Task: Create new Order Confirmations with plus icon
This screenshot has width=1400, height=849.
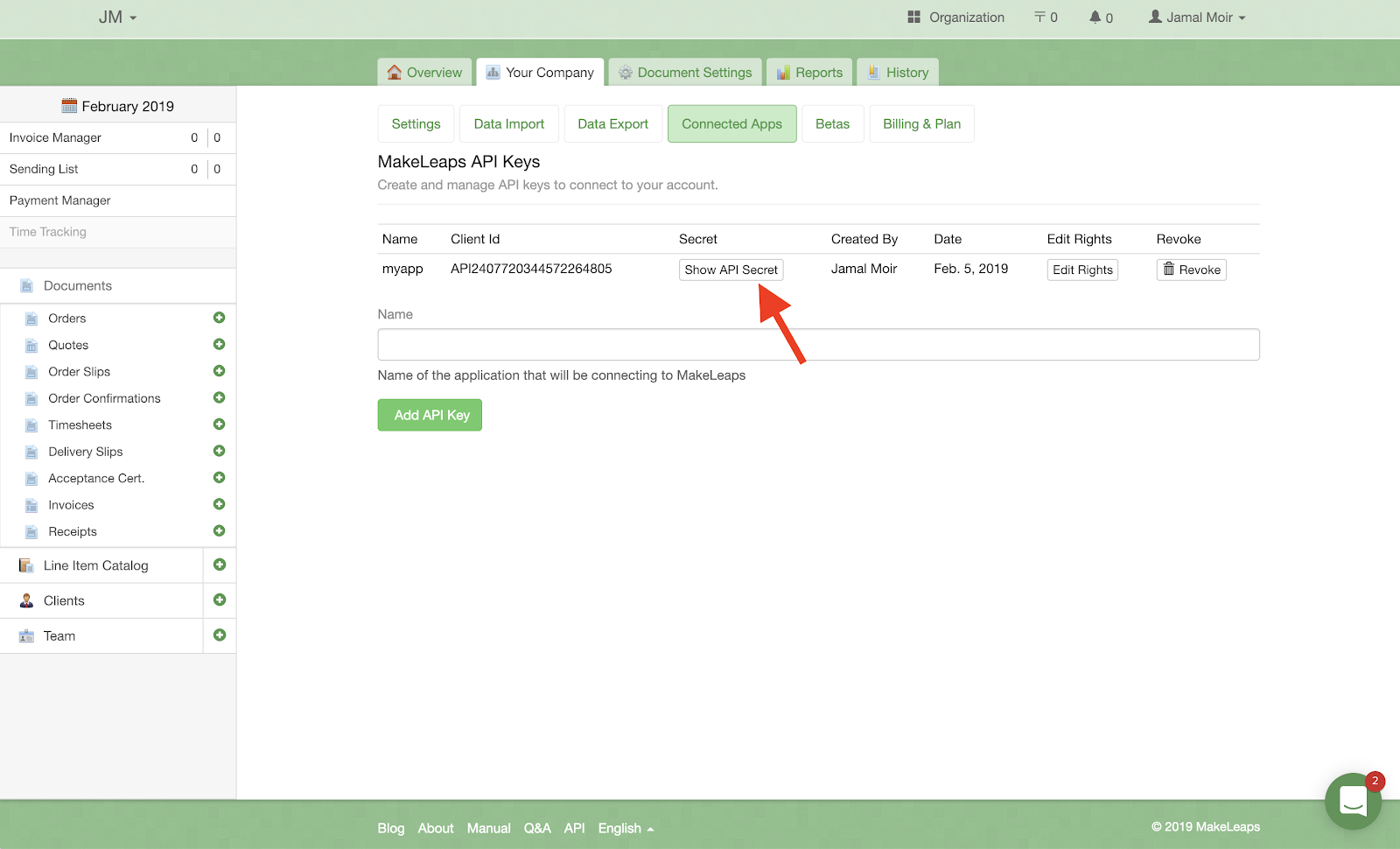Action: (220, 397)
